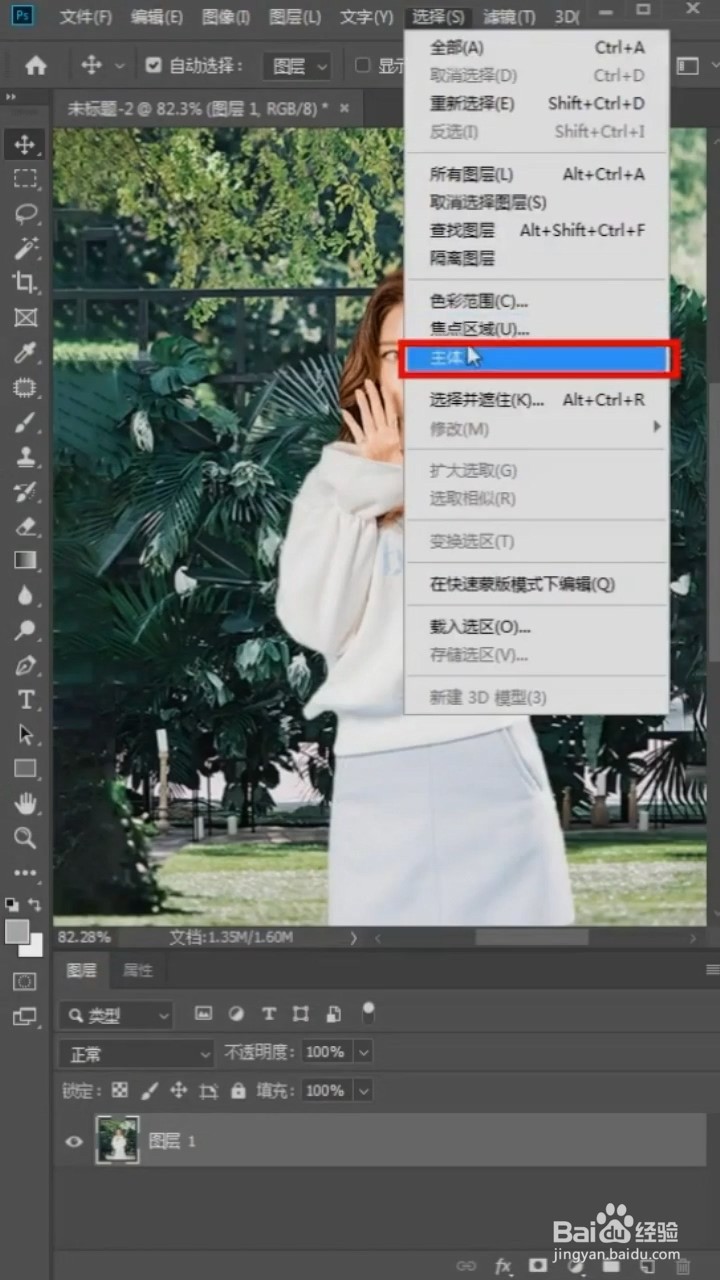Toggle lock position cross-arrows icon
Viewport: 720px width, 1280px height.
point(179,1090)
